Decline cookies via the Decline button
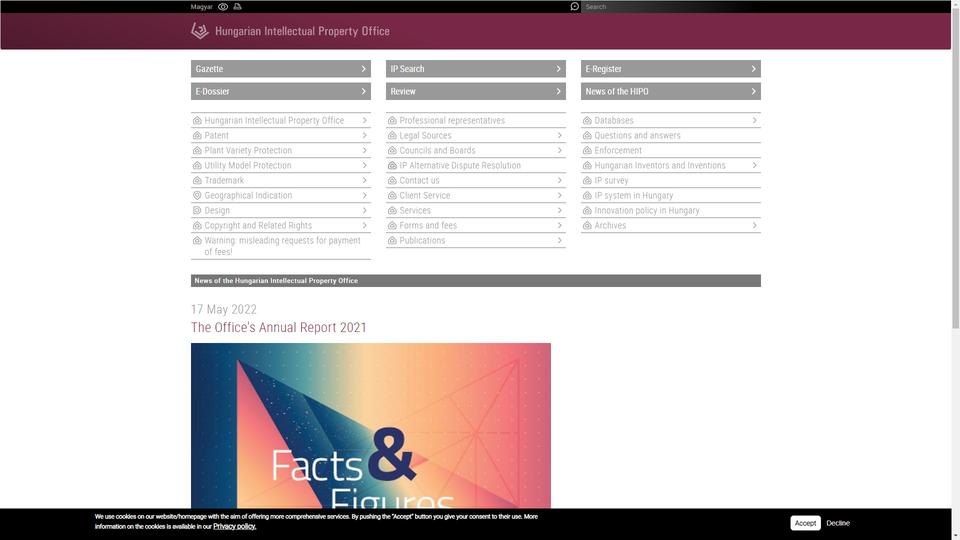 838,523
